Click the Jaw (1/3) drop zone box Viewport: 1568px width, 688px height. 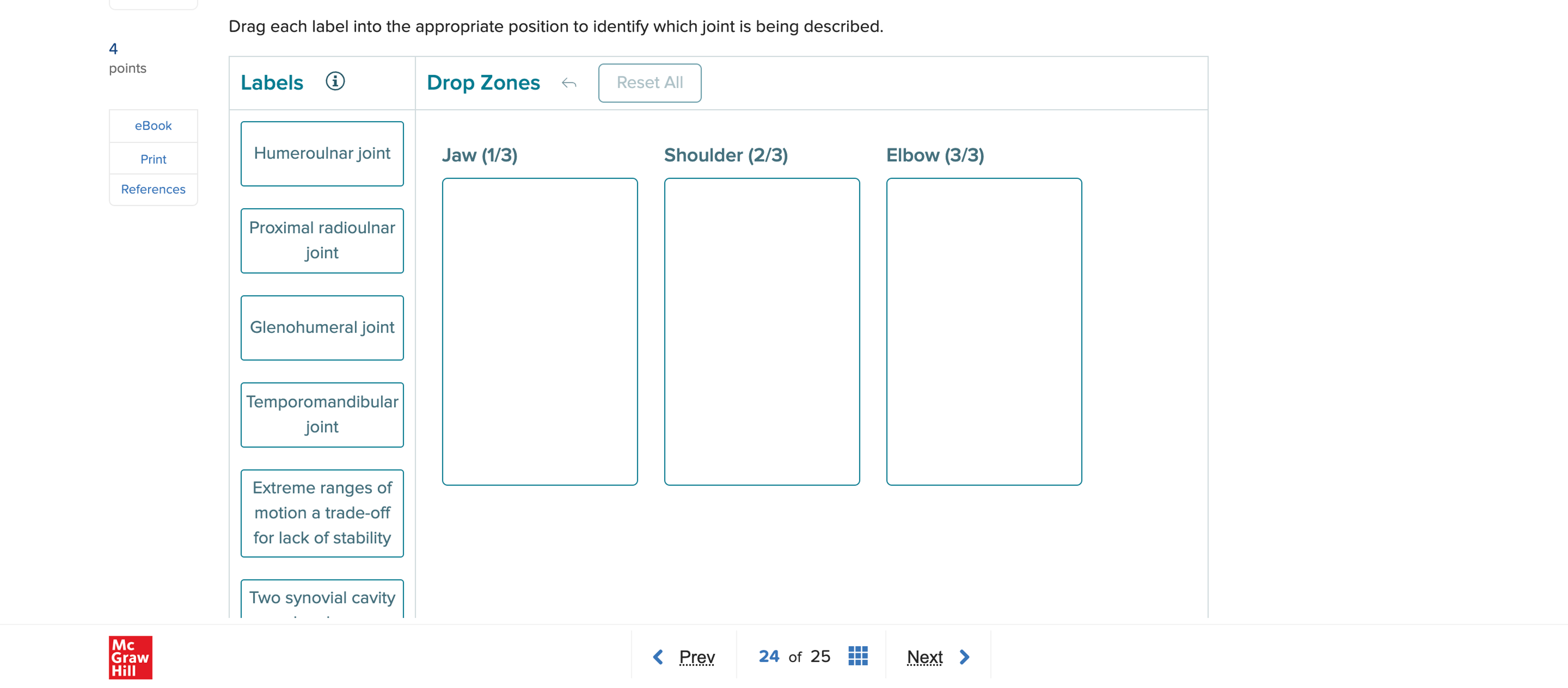(x=540, y=332)
